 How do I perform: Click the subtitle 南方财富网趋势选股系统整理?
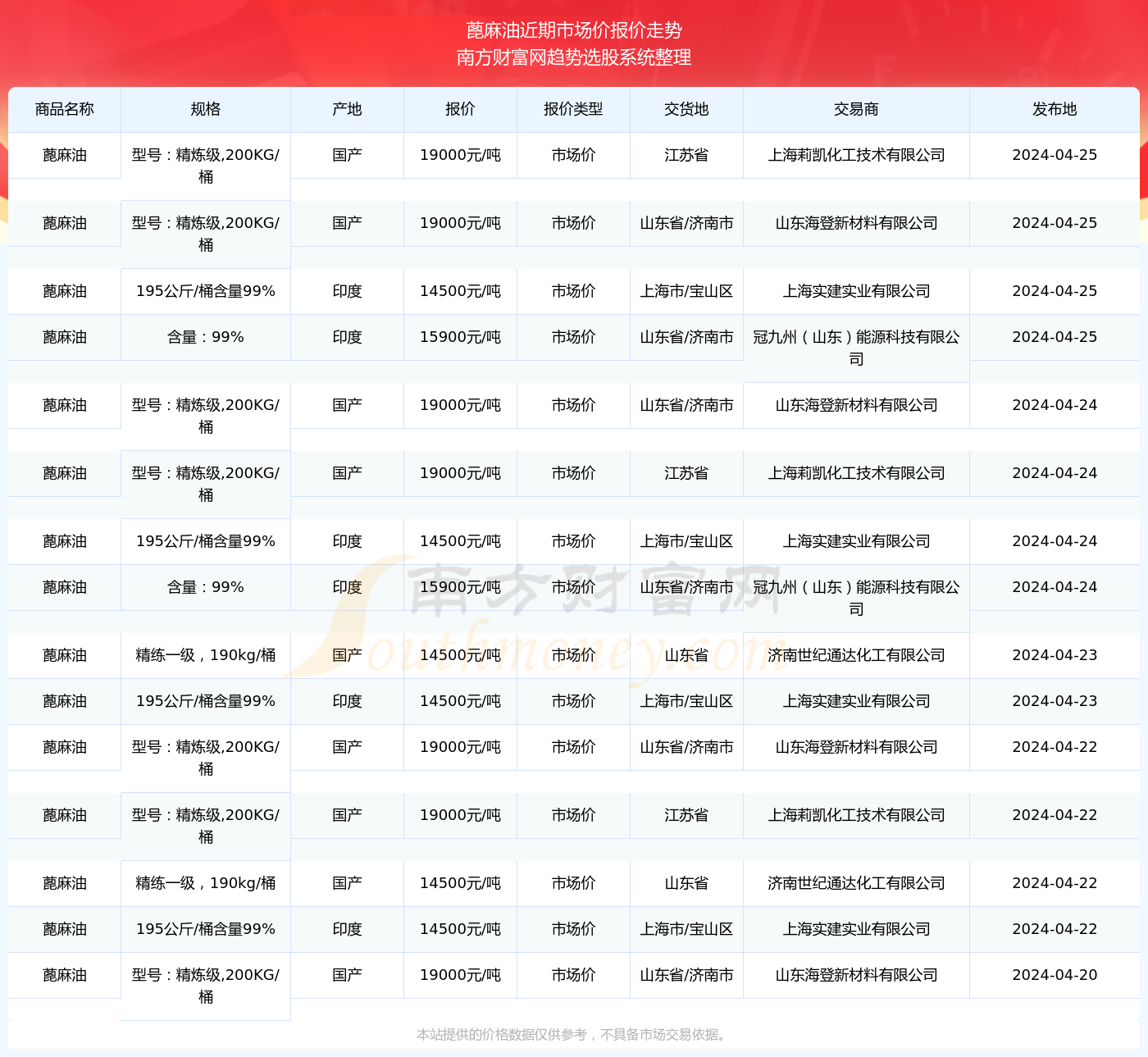(x=574, y=57)
